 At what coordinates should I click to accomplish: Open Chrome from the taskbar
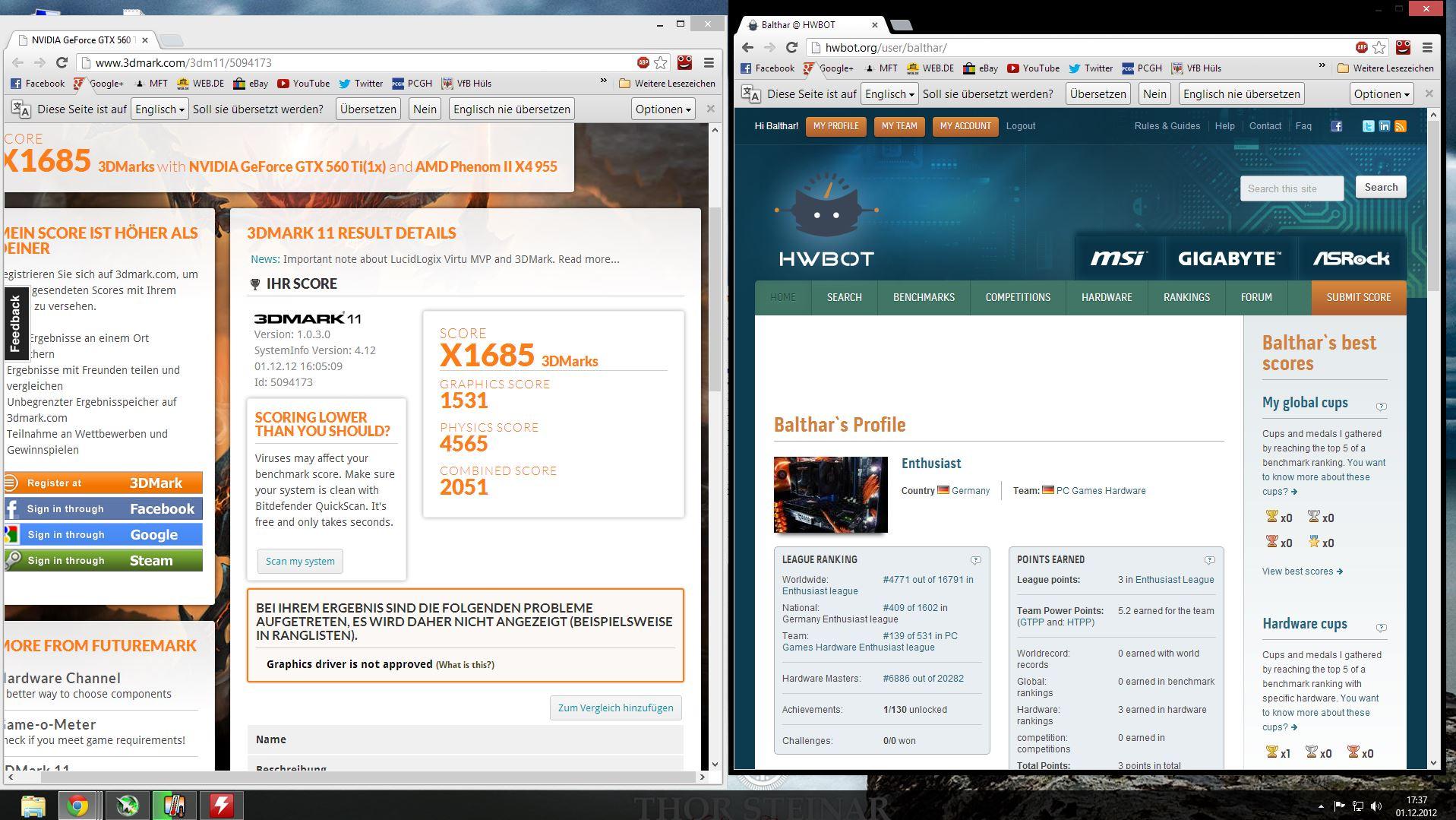(77, 806)
